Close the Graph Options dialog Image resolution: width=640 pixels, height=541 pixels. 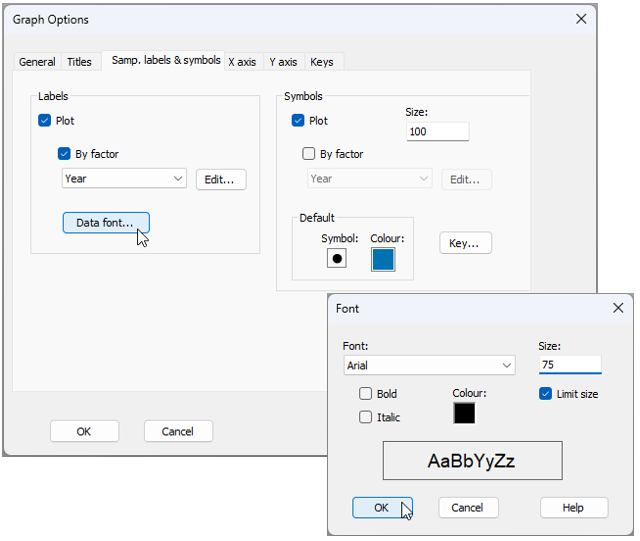click(581, 19)
